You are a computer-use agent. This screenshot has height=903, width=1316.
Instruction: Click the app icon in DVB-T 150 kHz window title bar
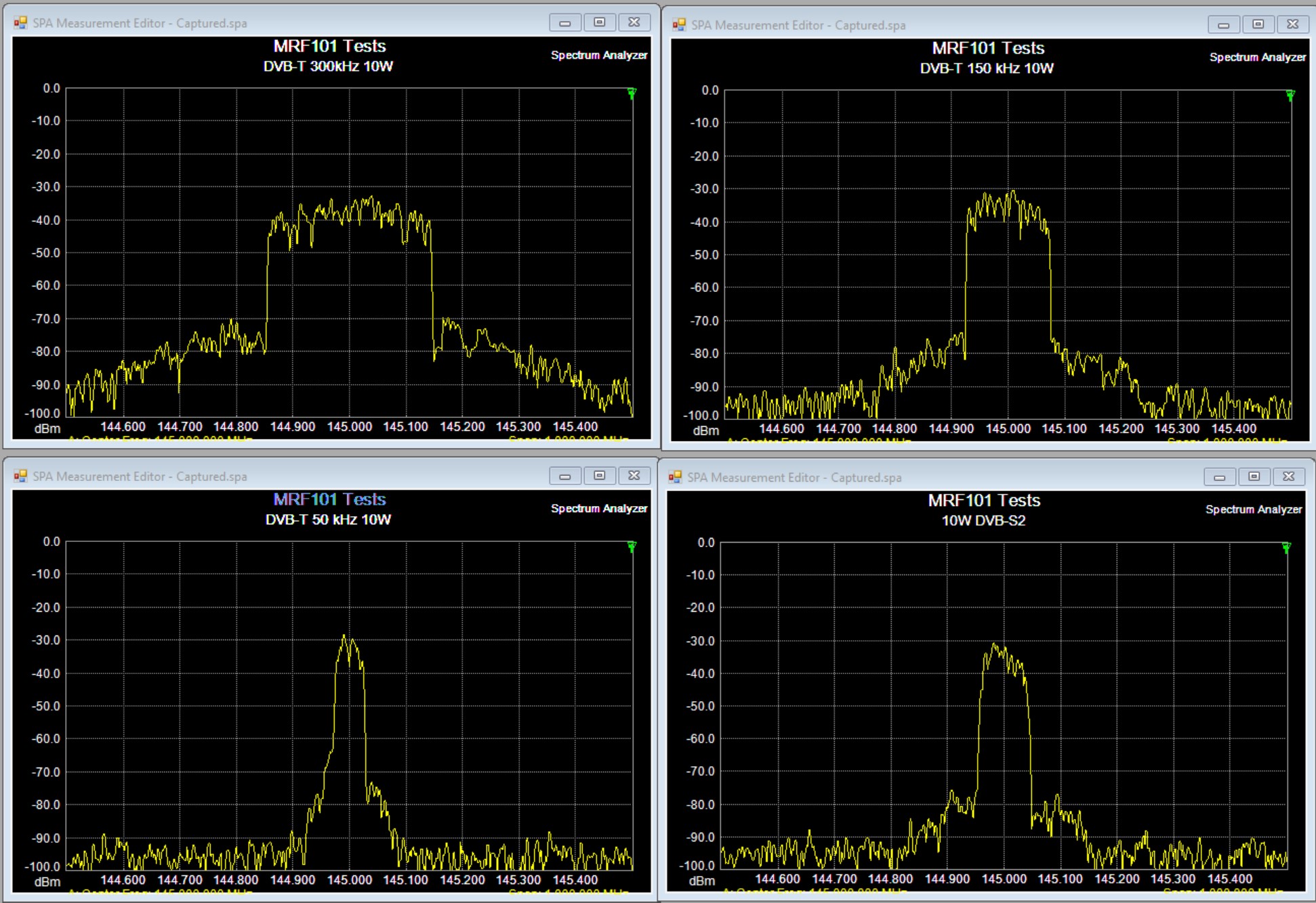point(679,25)
